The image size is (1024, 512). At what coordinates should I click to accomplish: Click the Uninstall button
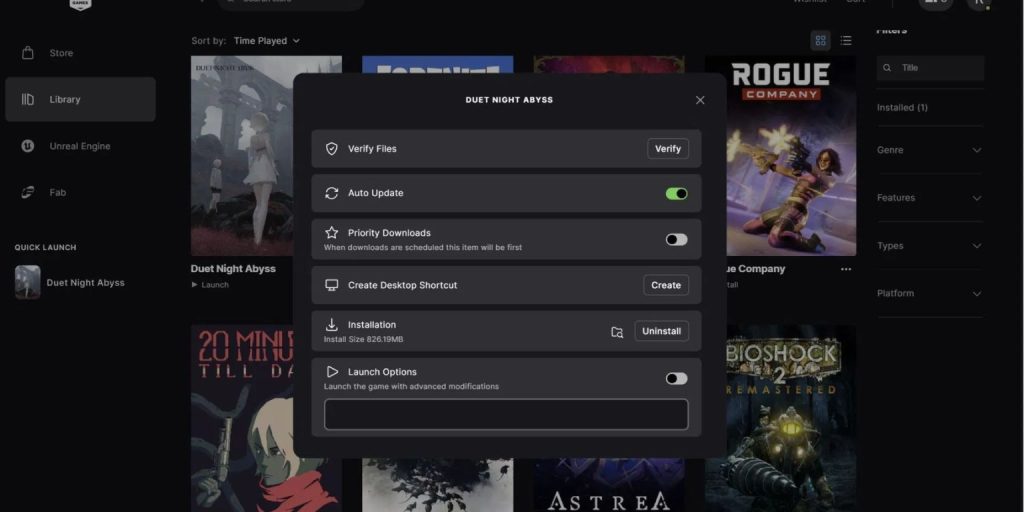[x=661, y=331]
